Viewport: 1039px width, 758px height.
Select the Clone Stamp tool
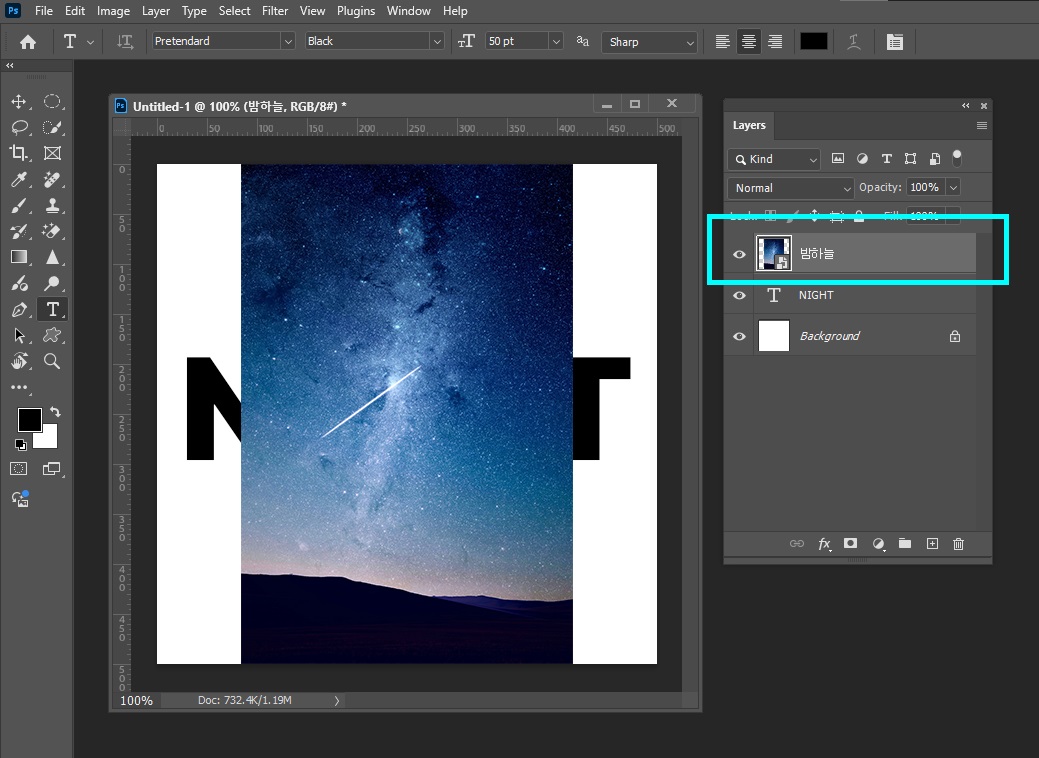coord(52,205)
